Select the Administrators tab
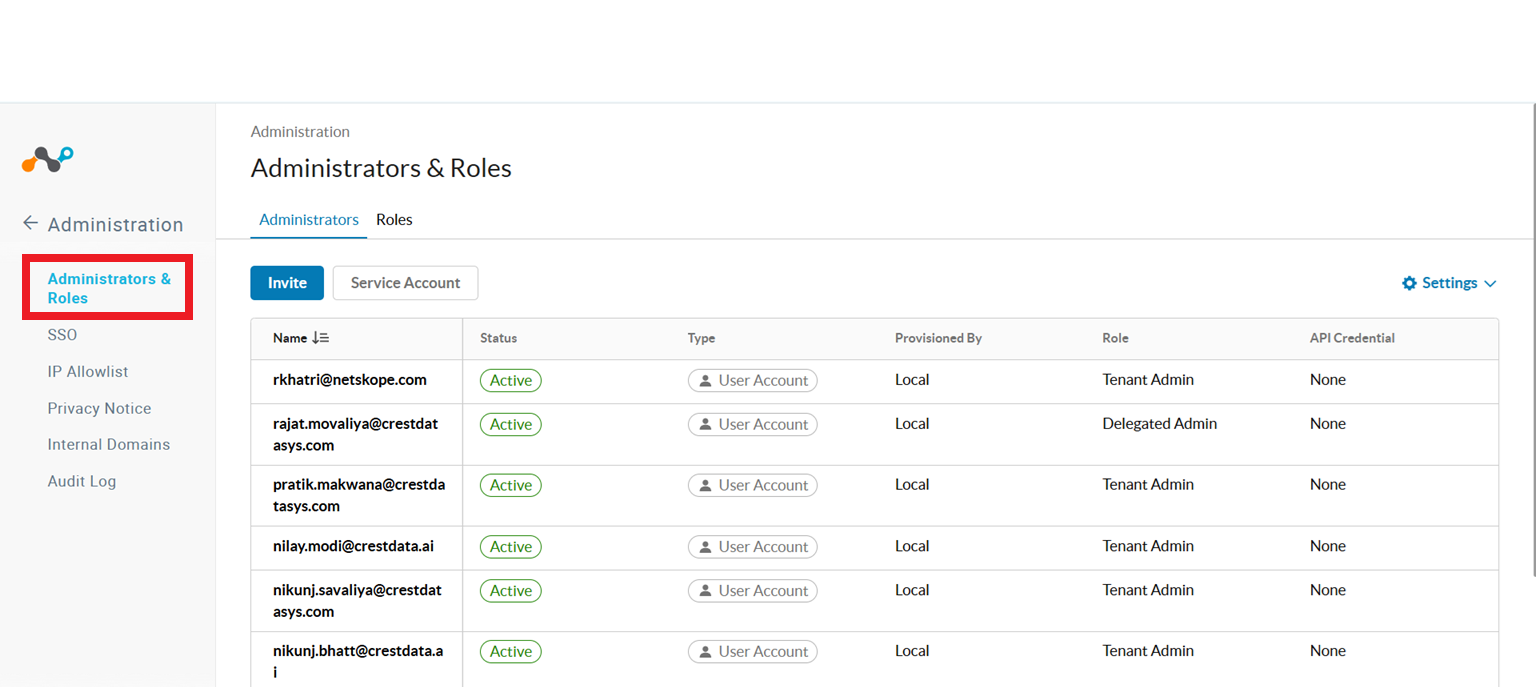 tap(309, 220)
